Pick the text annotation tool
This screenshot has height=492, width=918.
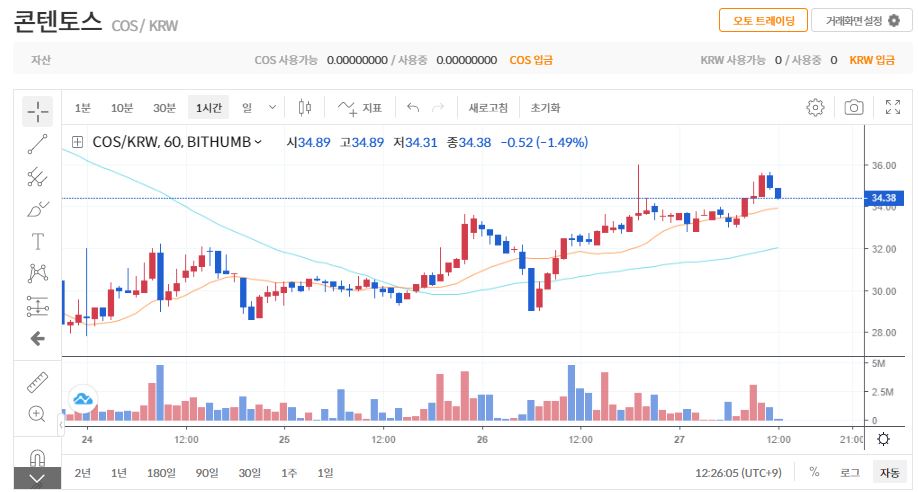pyautogui.click(x=37, y=241)
